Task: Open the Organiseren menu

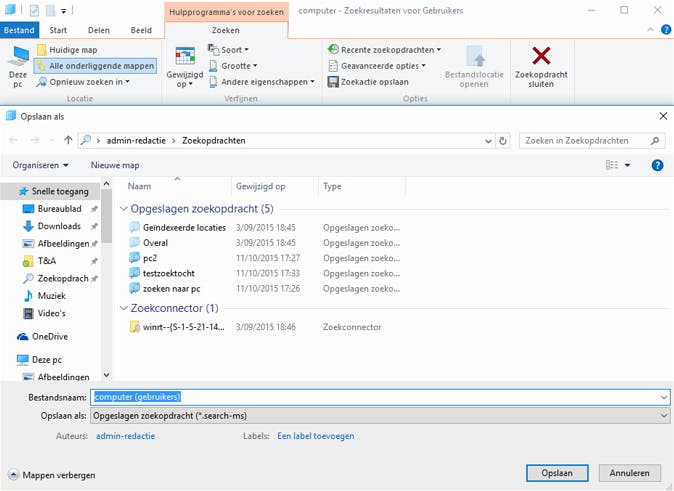Action: (40, 165)
